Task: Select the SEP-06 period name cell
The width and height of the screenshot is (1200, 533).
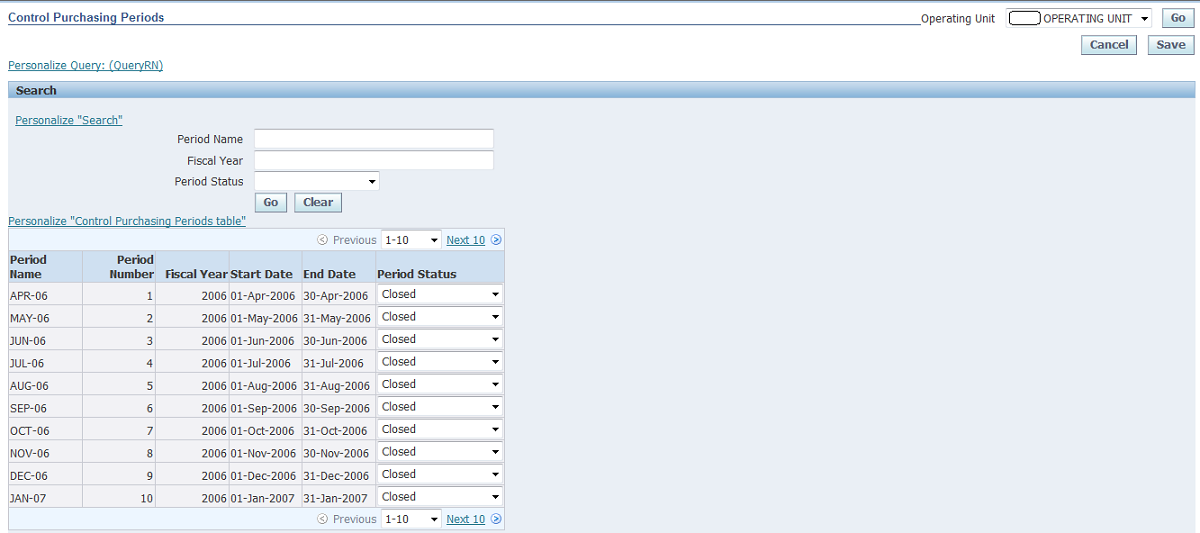Action: point(46,408)
